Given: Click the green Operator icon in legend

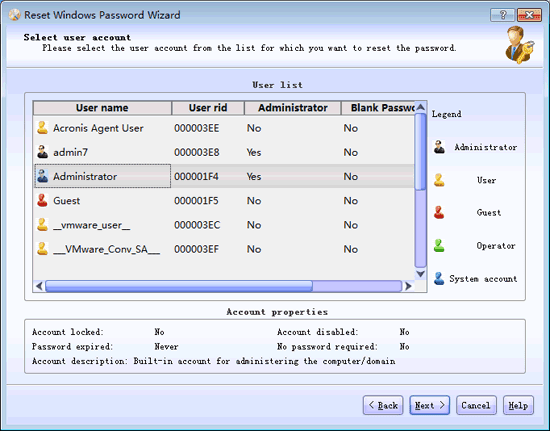Looking at the screenshot, I should (x=439, y=245).
